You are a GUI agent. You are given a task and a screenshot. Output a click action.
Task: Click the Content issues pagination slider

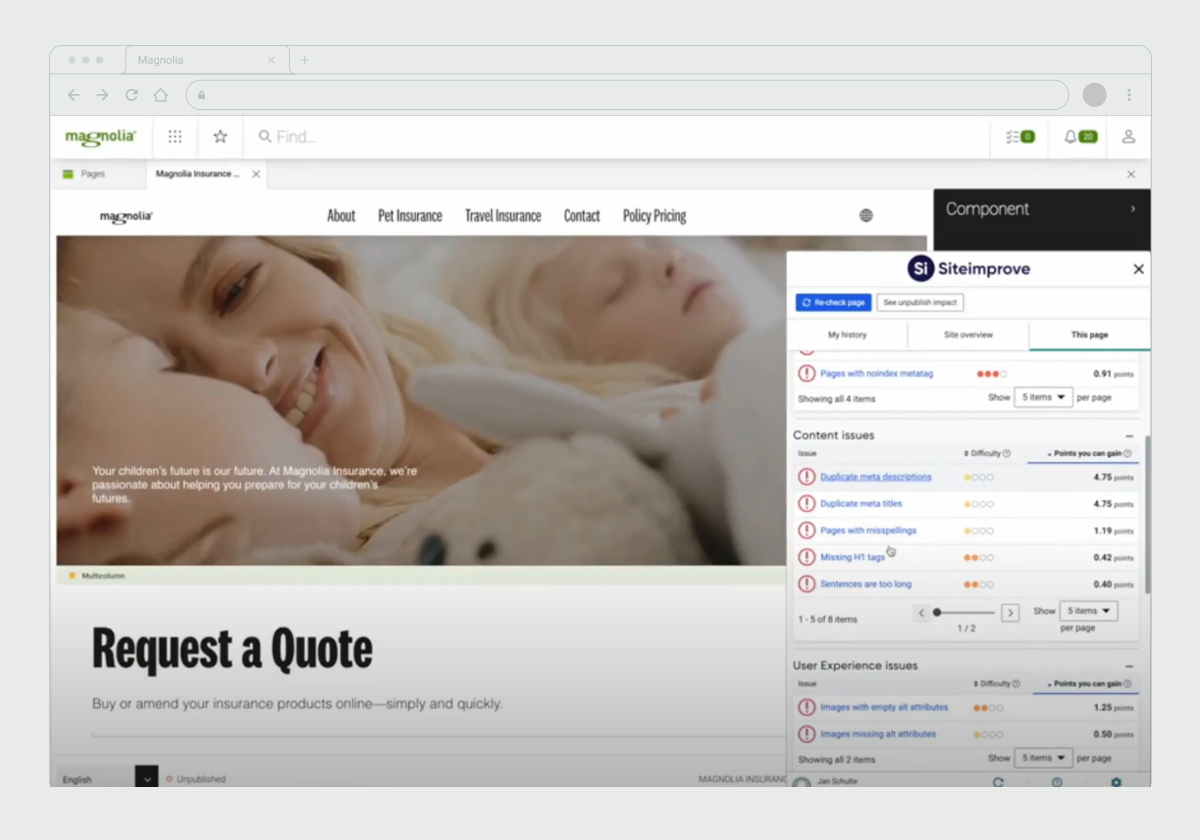tap(964, 612)
